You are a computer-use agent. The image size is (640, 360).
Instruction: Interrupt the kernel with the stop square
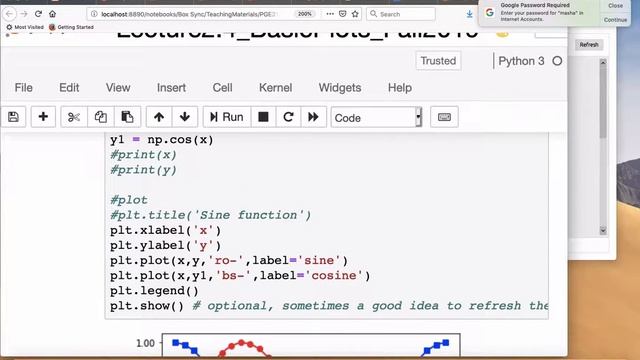(263, 117)
